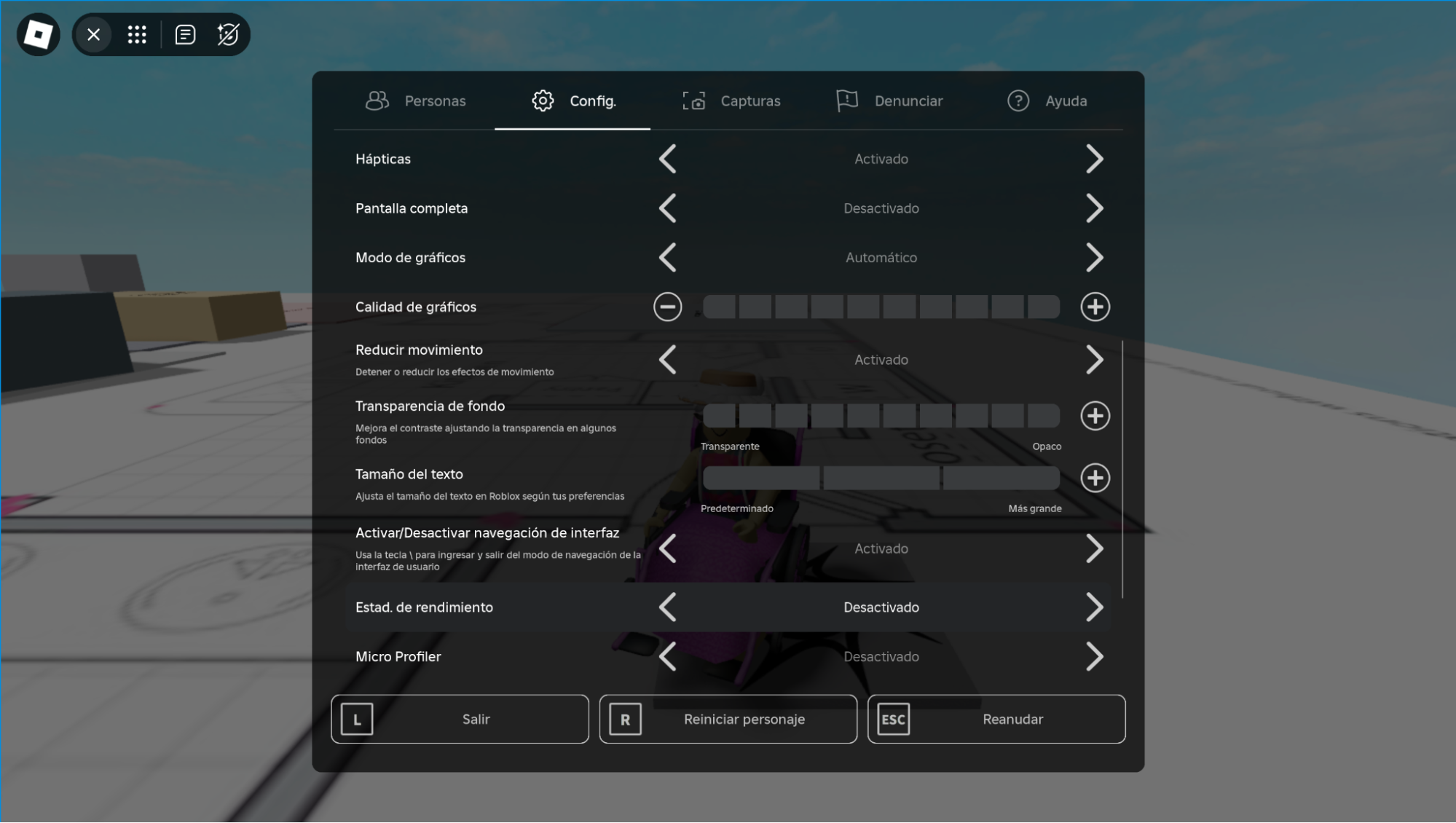
Task: Switch to the Capturas tab
Action: tap(732, 101)
